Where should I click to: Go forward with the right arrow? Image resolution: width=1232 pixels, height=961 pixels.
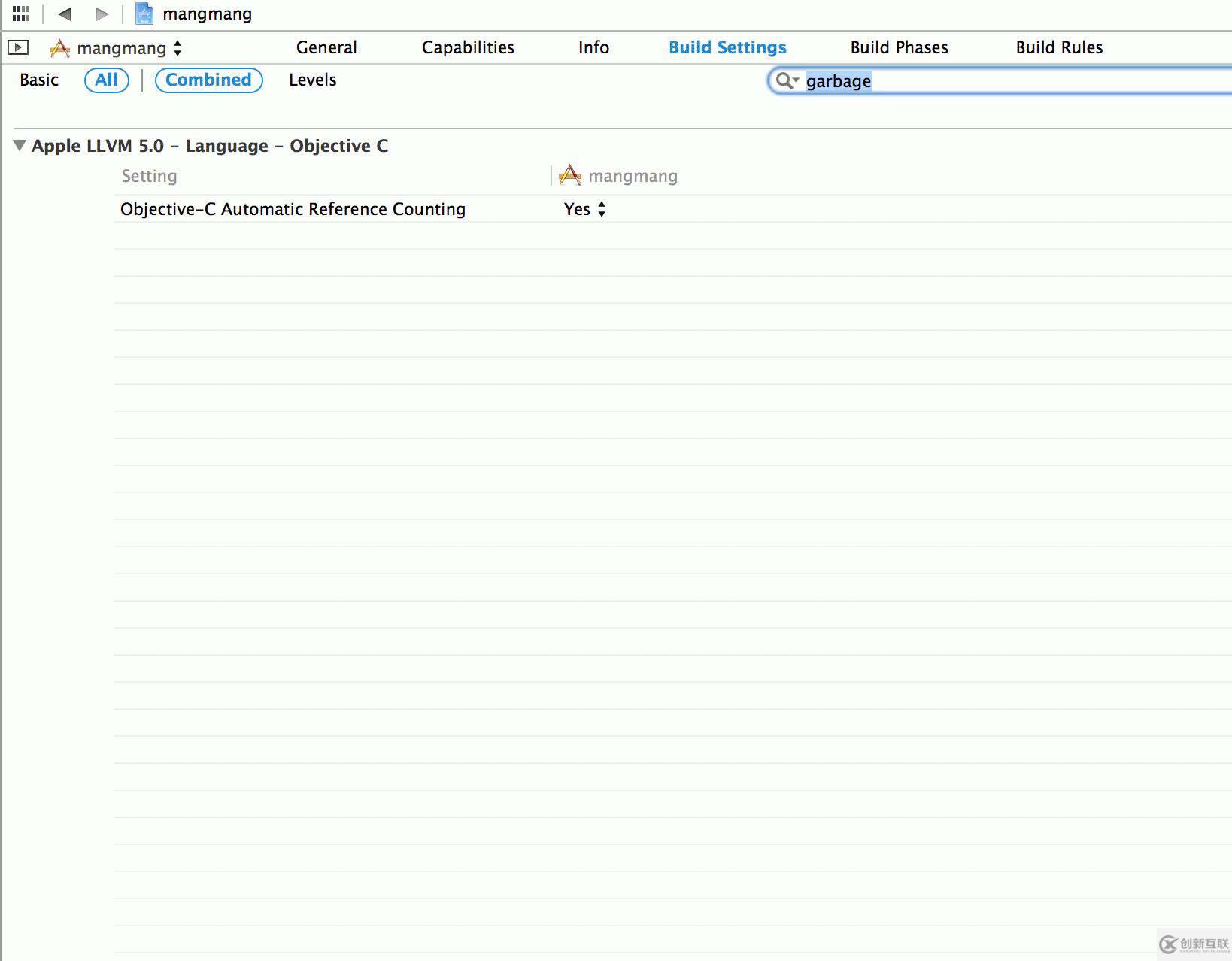102,14
